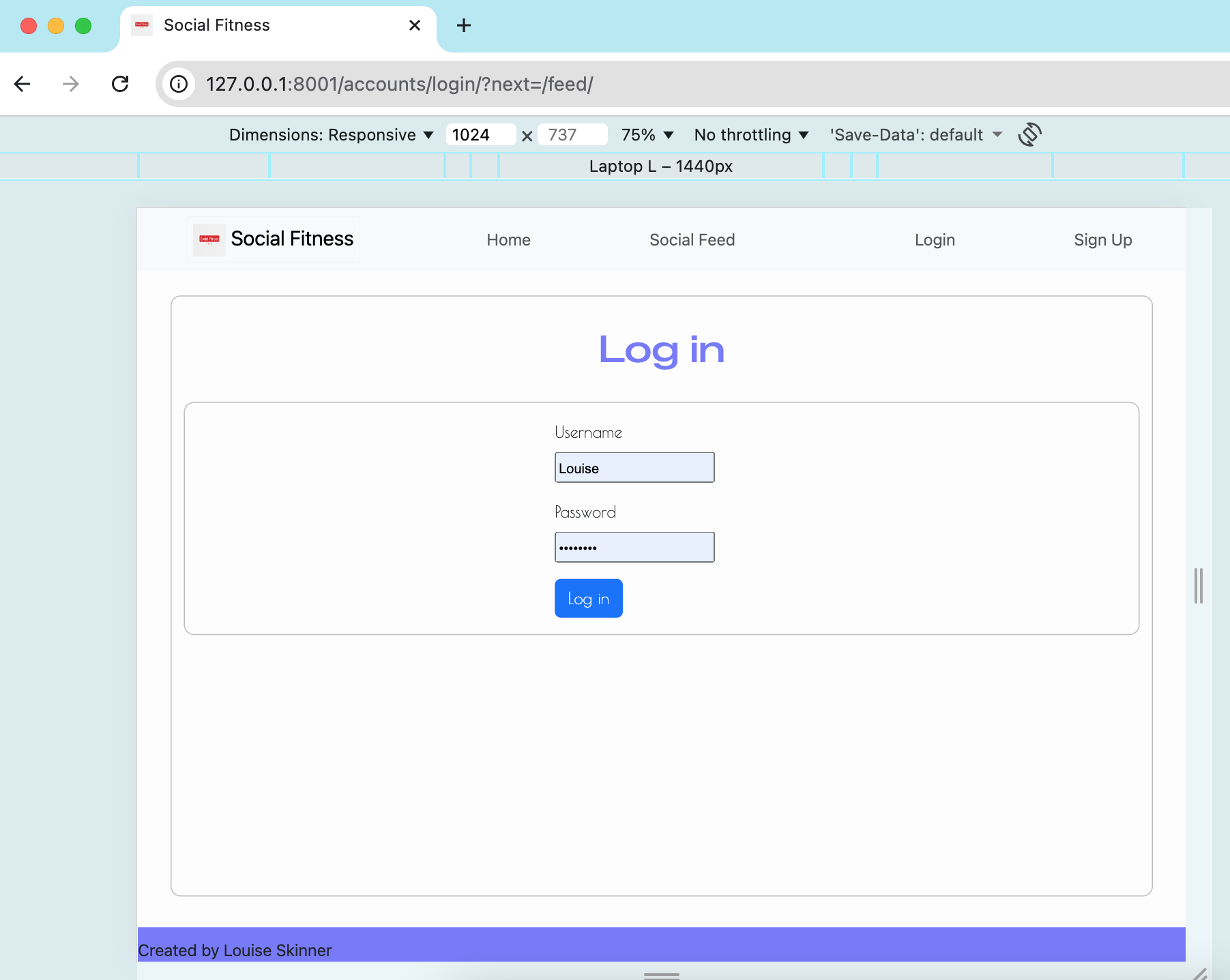This screenshot has width=1230, height=980.
Task: Open the 'Save-Data': default dropdown
Action: pyautogui.click(x=915, y=134)
